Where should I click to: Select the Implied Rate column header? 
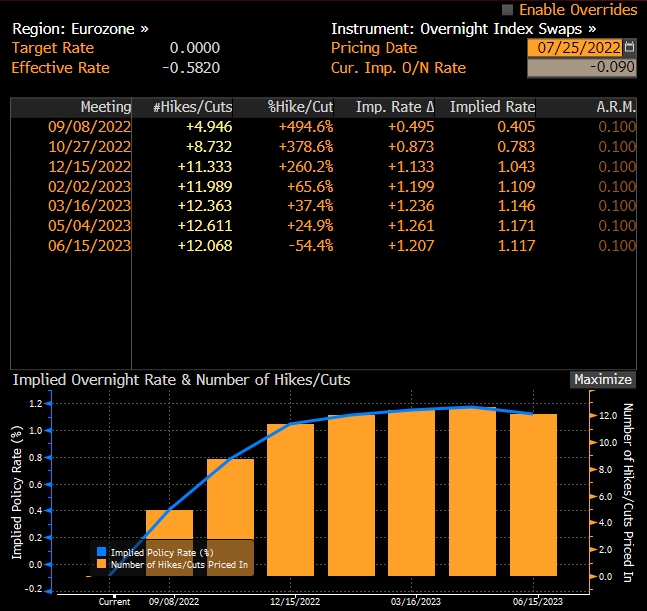pos(492,107)
